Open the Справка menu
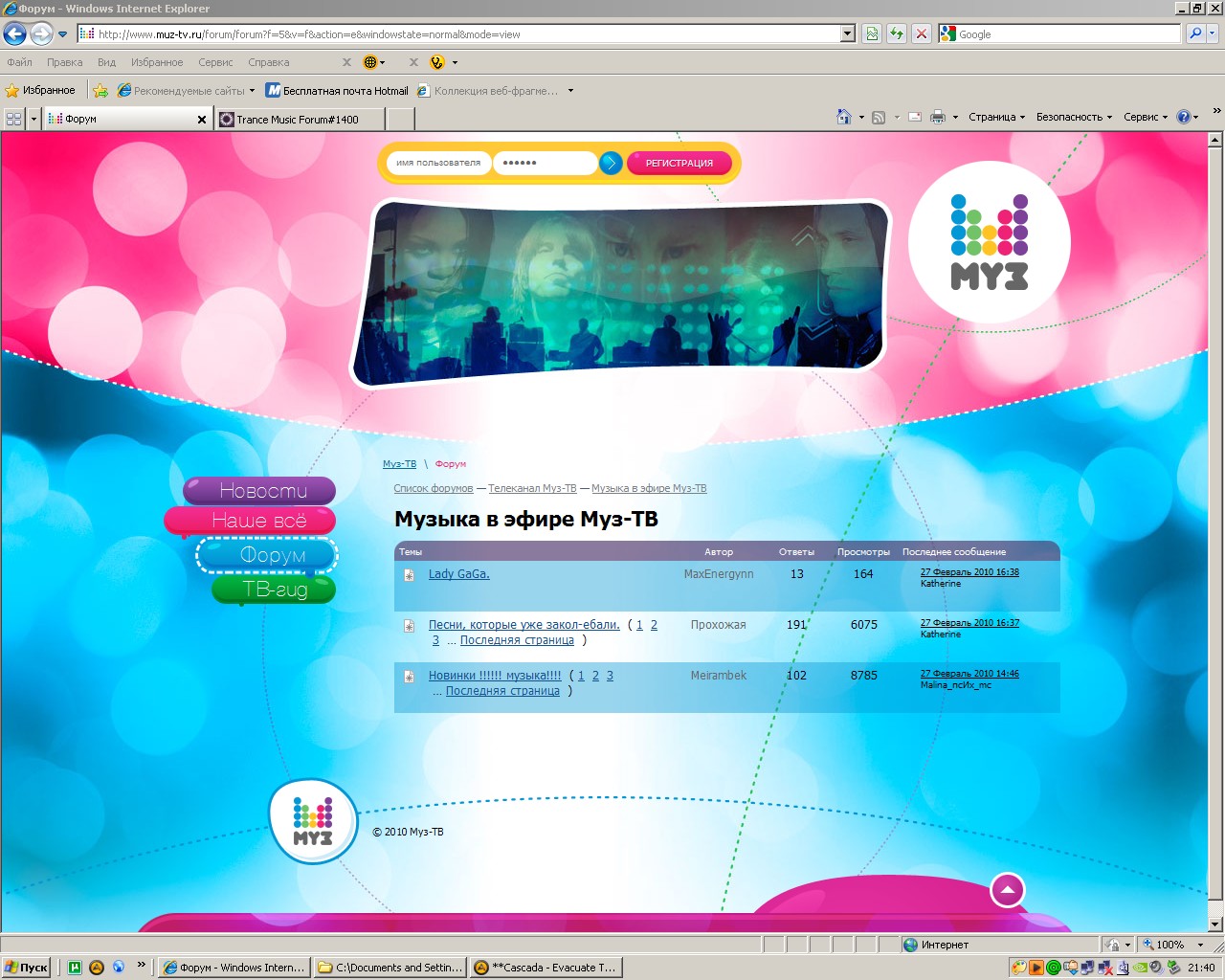Viewport: 1225px width, 980px height. click(x=268, y=62)
